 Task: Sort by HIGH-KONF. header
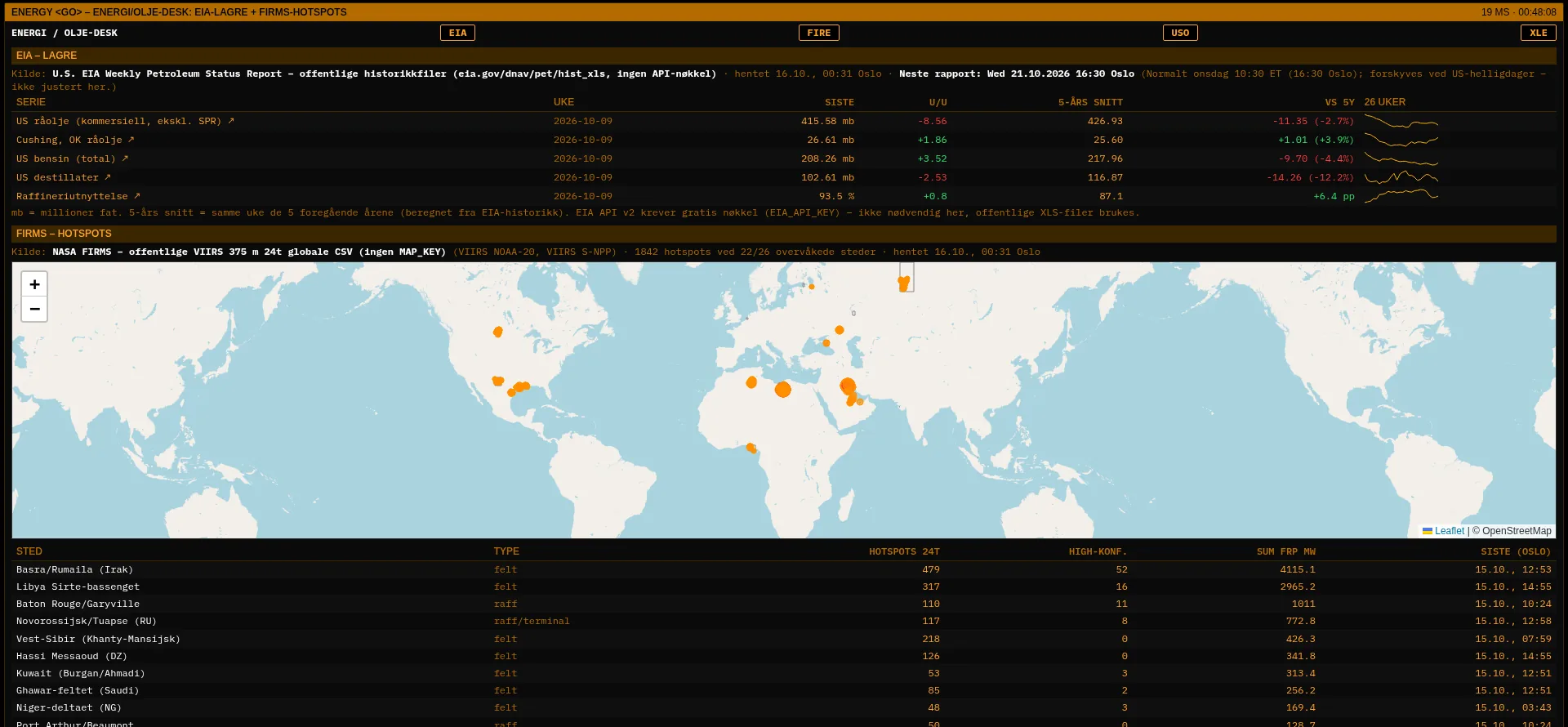pos(1098,551)
